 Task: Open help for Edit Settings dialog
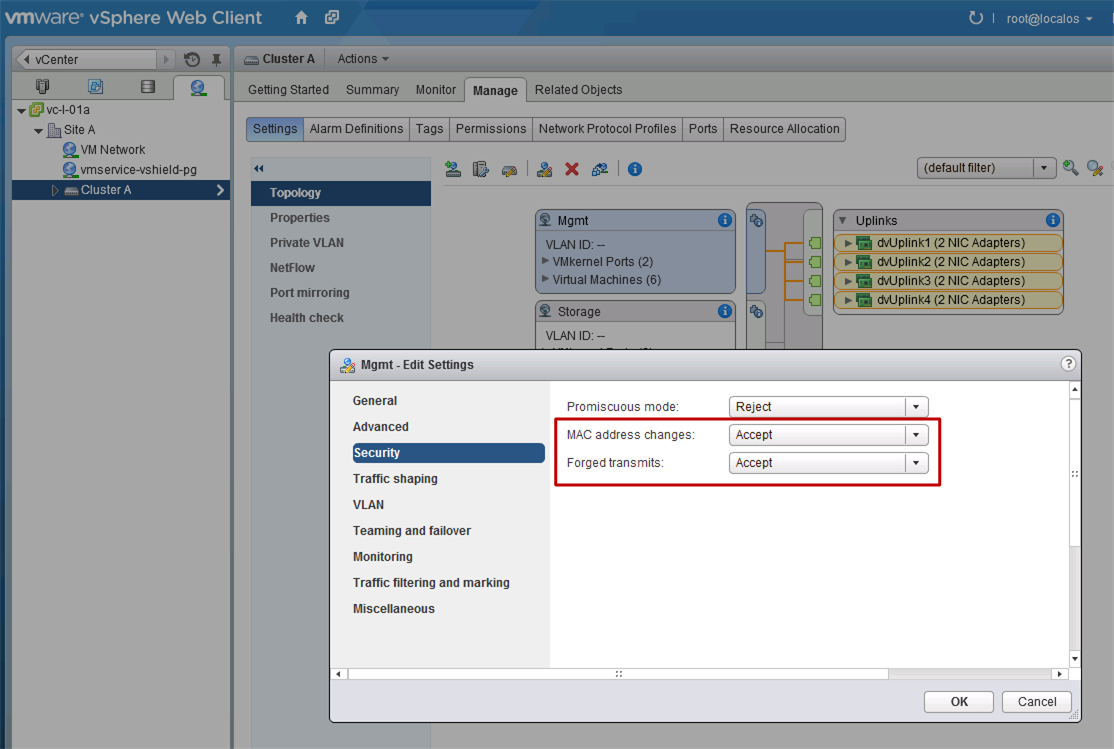point(1068,364)
